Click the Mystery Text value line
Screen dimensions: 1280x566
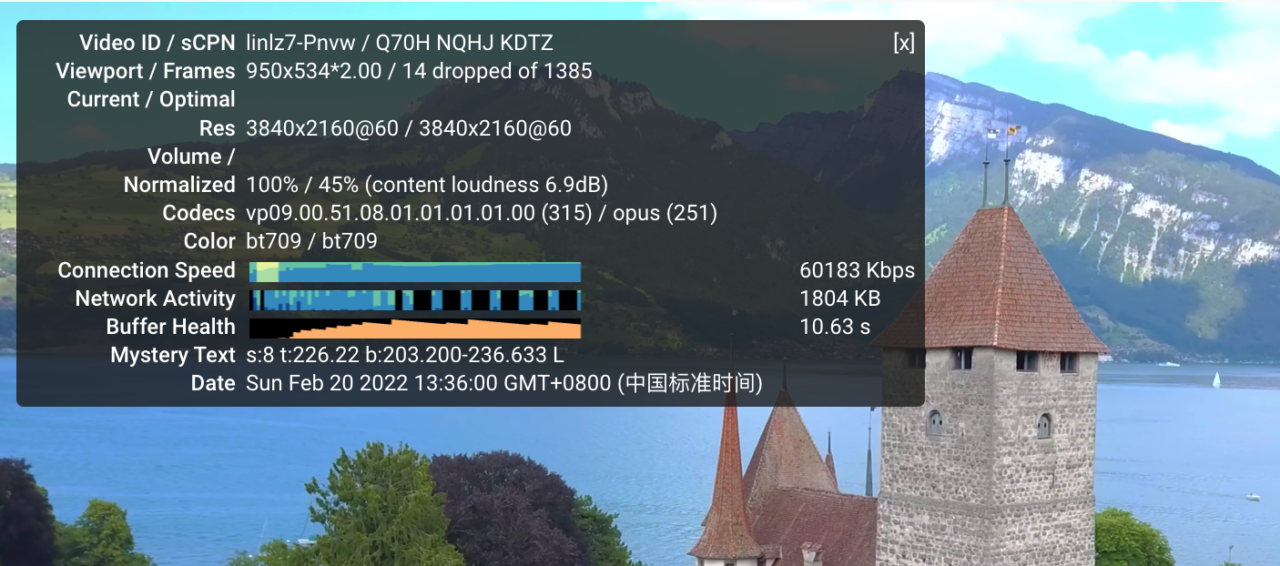[405, 355]
